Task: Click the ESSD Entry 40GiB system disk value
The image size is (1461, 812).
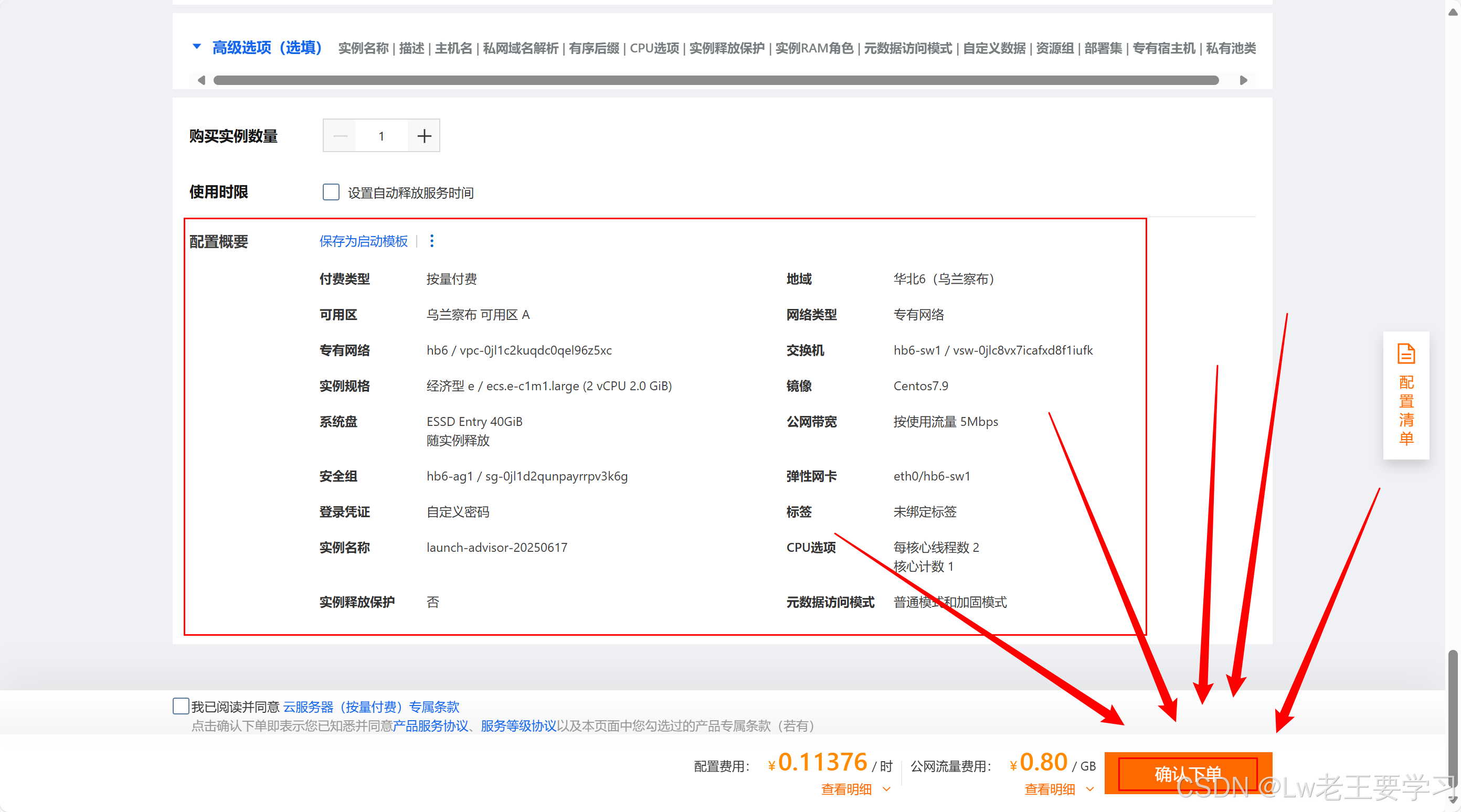Action: click(x=474, y=422)
